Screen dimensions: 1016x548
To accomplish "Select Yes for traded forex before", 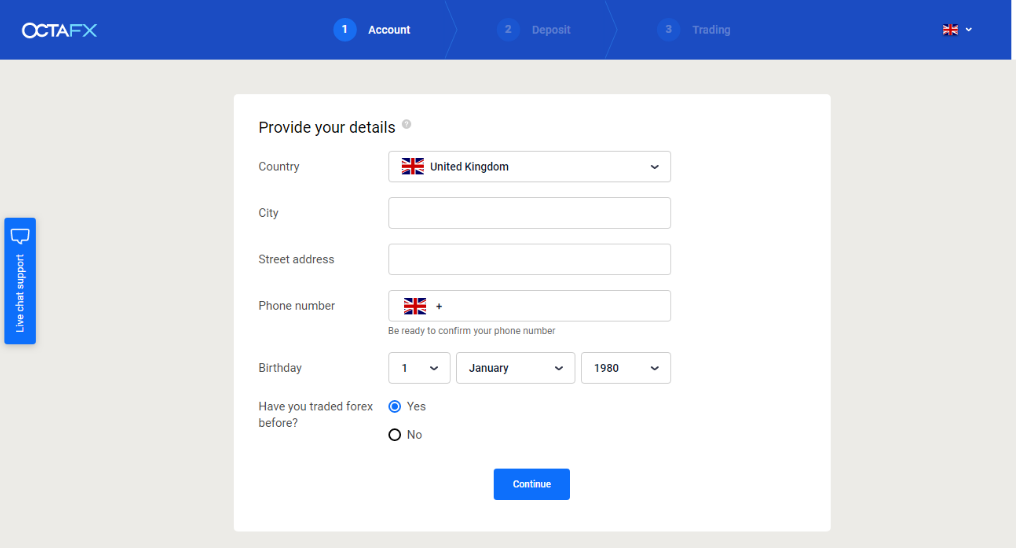I will click(x=395, y=407).
